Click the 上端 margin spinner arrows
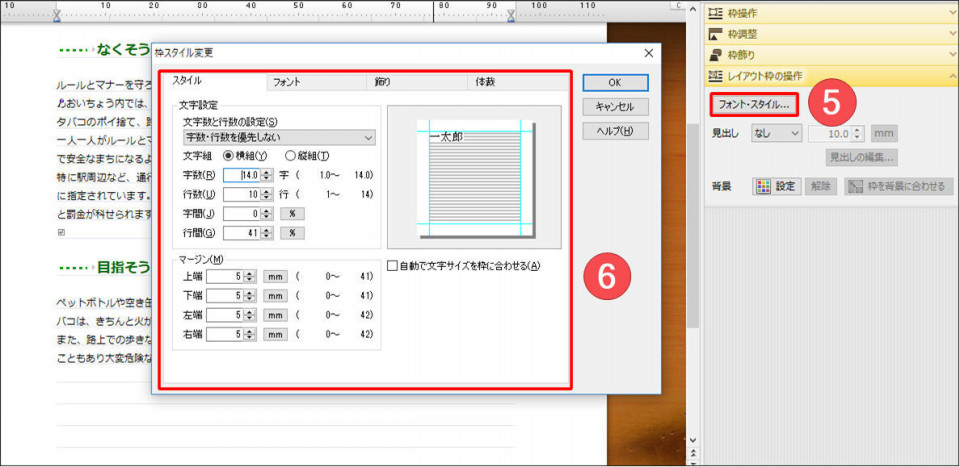 (x=249, y=277)
